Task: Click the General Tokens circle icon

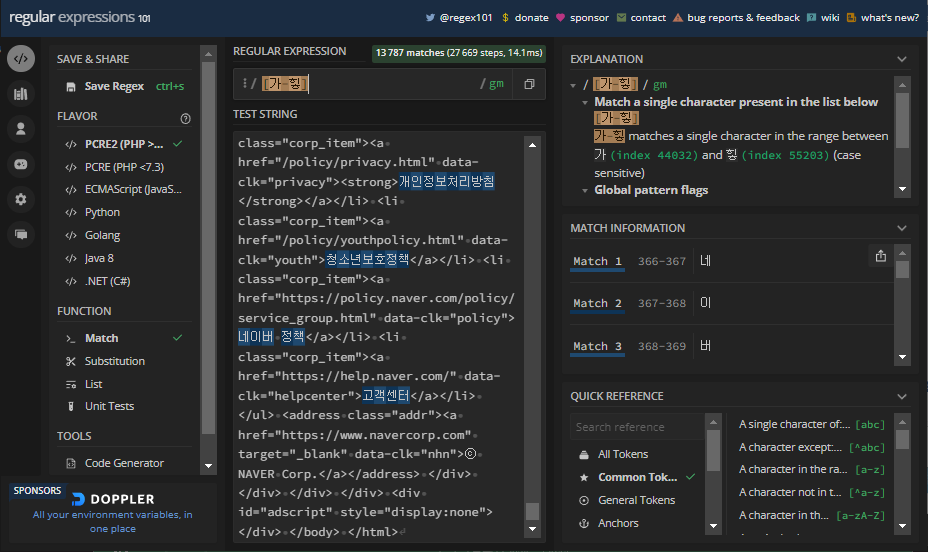Action: click(x=584, y=501)
